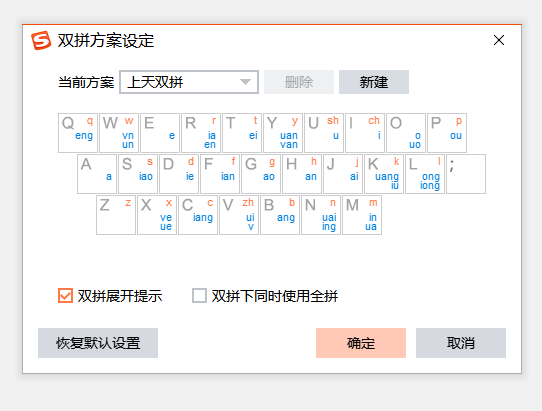
Task: Select the L key with ong and iong
Action: 425,174
